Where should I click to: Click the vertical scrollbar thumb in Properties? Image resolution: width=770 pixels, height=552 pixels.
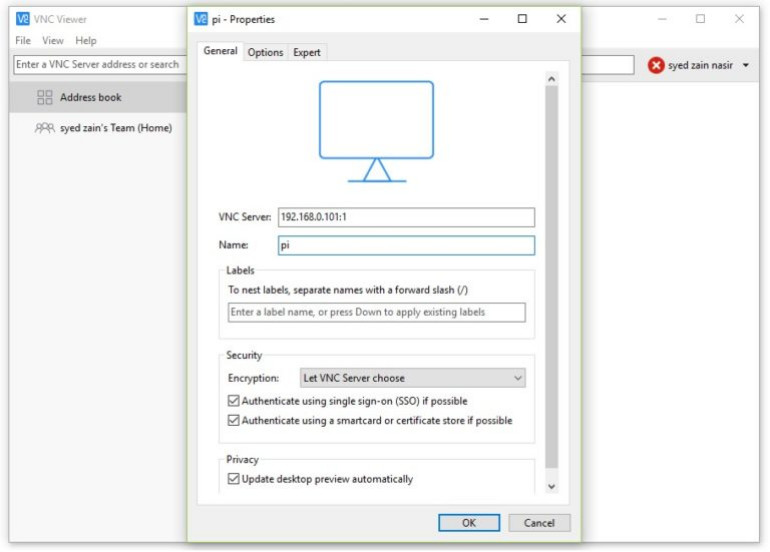(551, 277)
